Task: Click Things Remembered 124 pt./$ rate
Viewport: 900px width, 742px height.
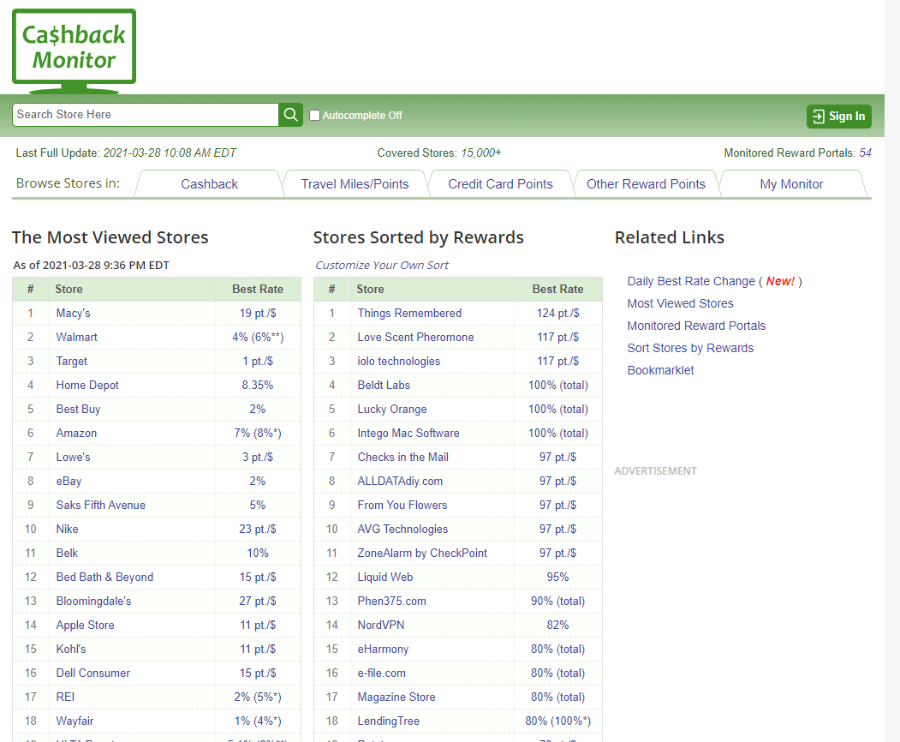Action: pos(558,313)
